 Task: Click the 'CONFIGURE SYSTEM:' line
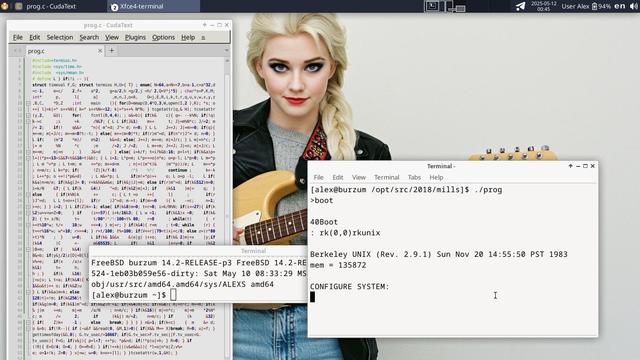pos(349,286)
